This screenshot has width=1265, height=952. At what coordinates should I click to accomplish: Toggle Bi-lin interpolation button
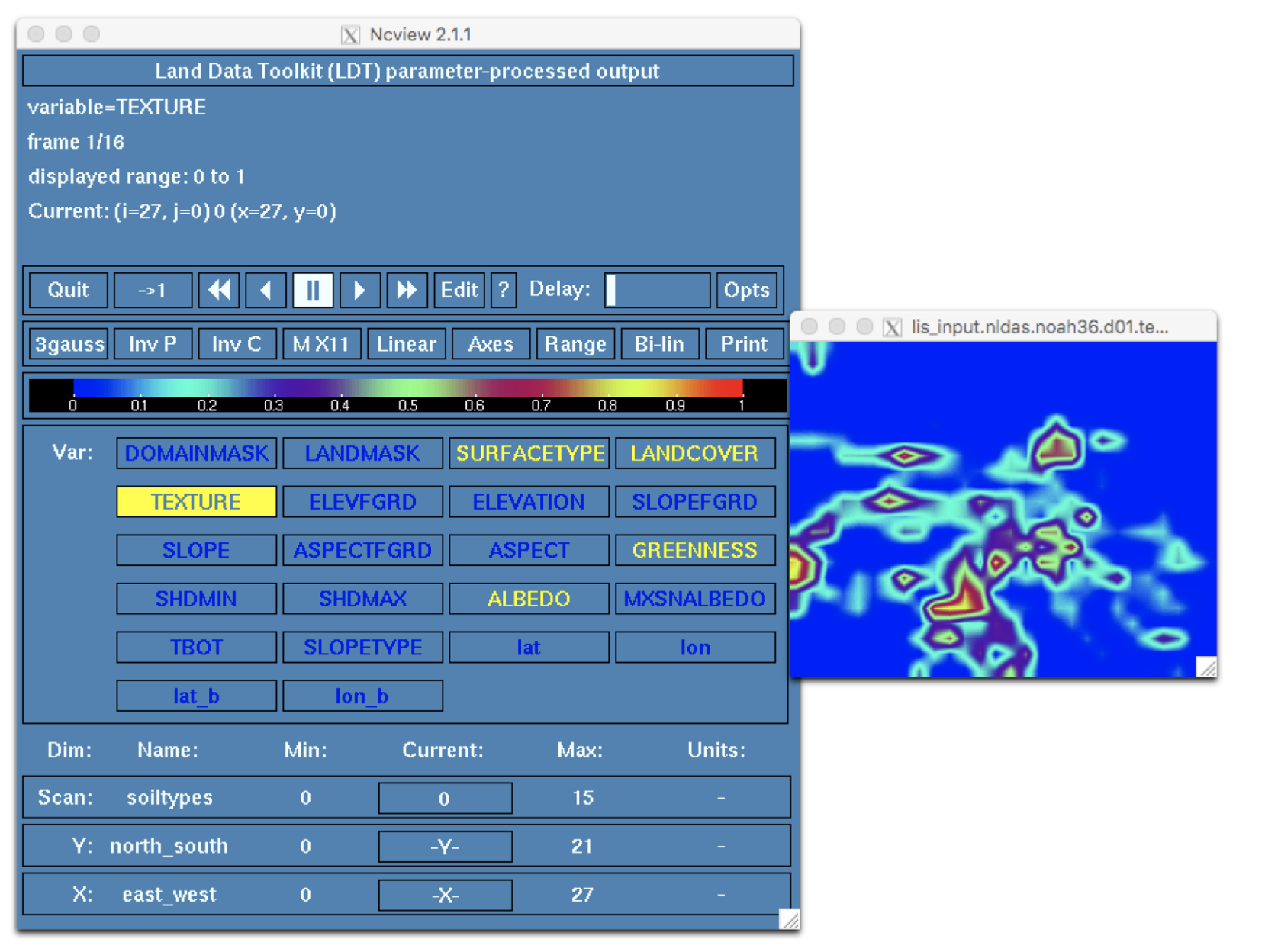tap(659, 344)
